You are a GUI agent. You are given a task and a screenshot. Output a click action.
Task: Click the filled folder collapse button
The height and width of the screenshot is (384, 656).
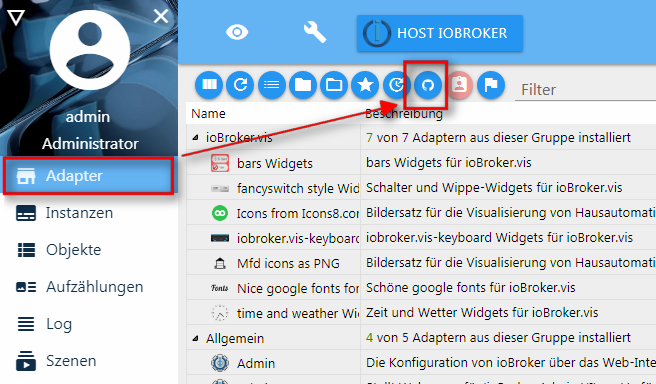click(303, 85)
